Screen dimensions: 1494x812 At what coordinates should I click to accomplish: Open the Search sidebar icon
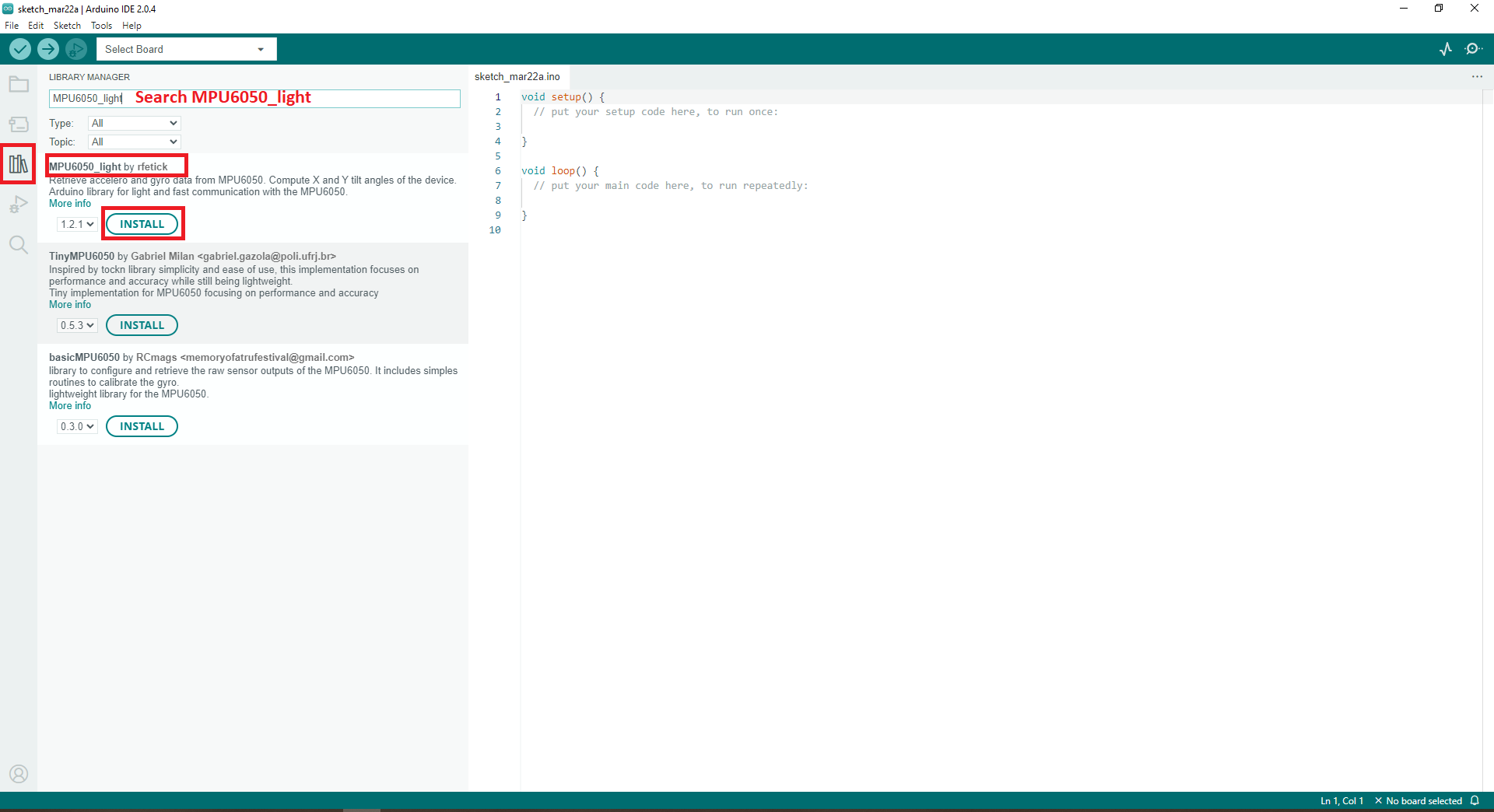pyautogui.click(x=19, y=245)
